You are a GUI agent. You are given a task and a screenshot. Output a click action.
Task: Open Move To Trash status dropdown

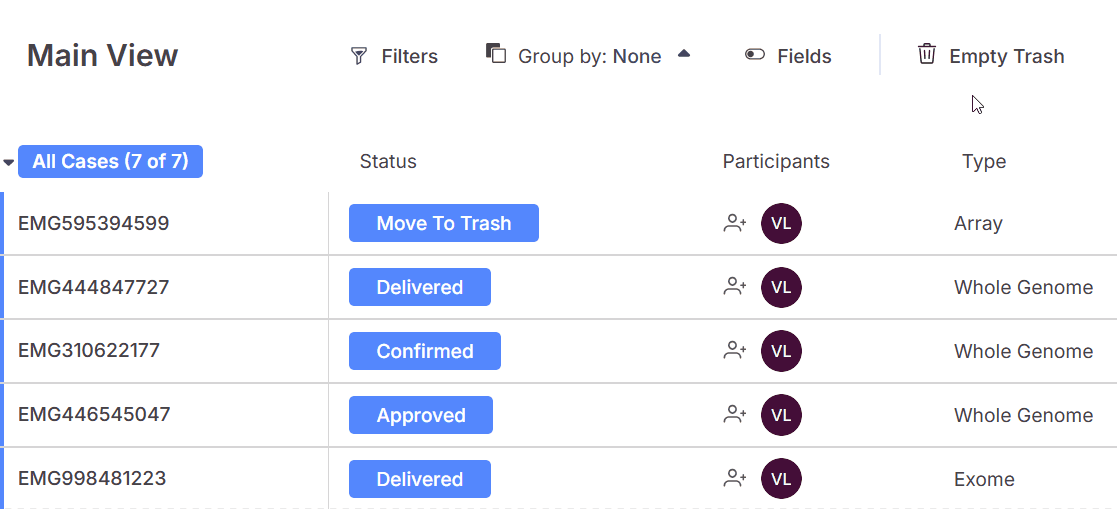[443, 223]
